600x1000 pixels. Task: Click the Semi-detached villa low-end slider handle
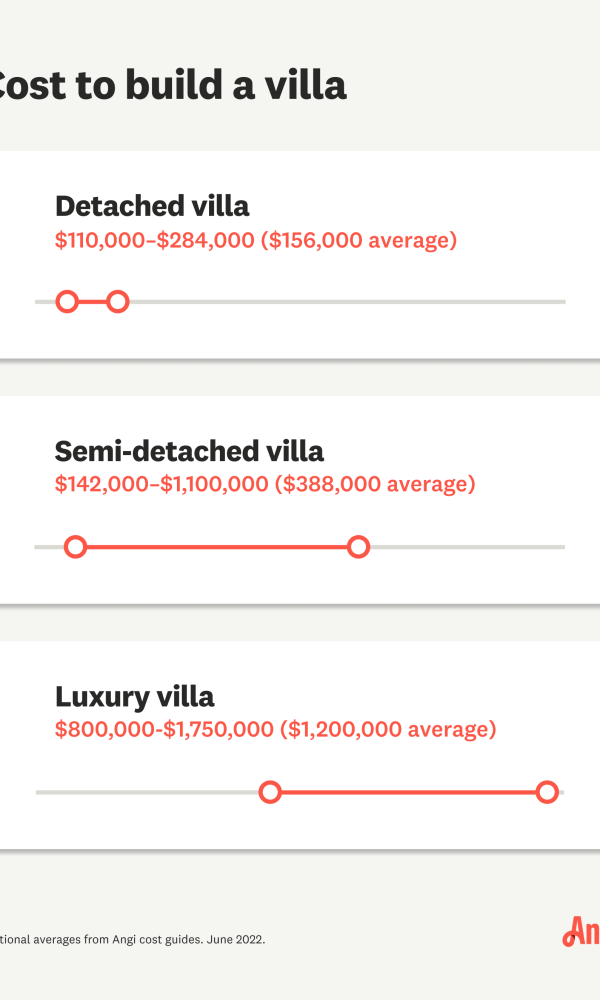tap(75, 547)
